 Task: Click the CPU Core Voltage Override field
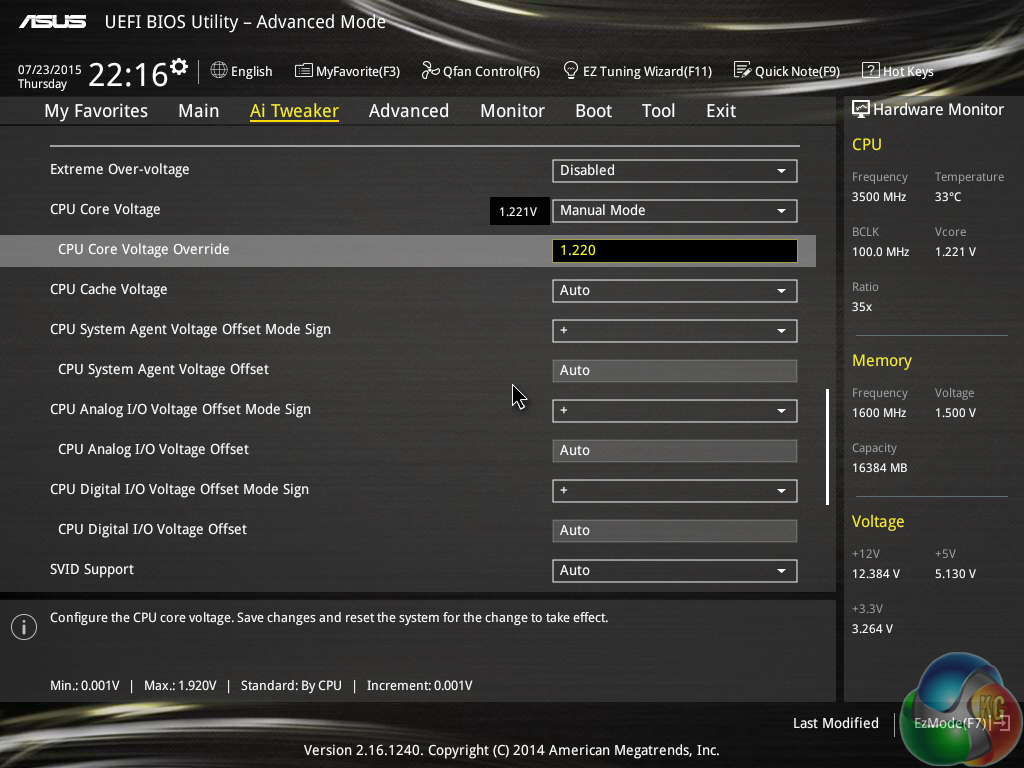(x=674, y=251)
